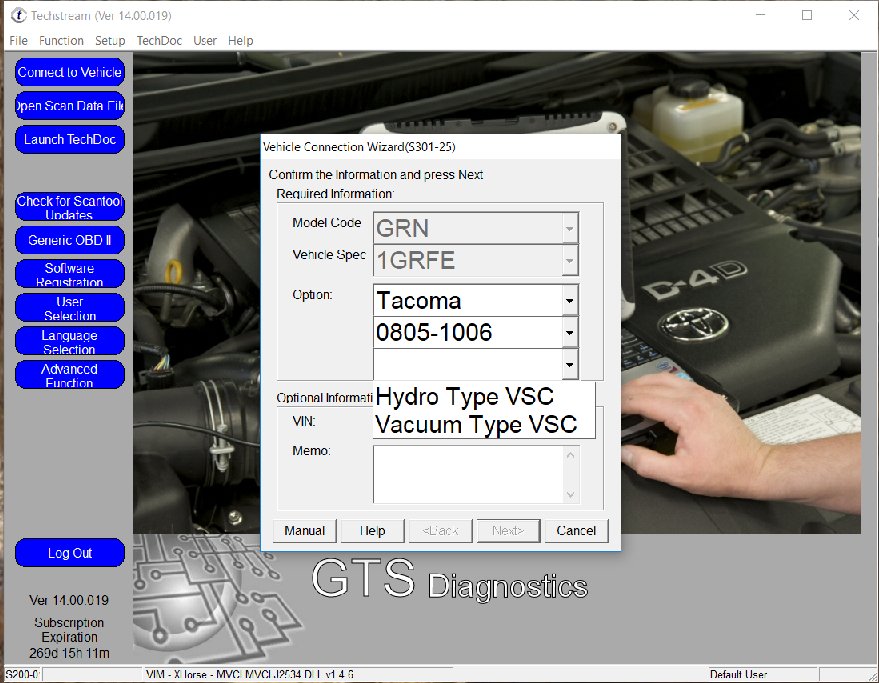Screen dimensions: 879x683
Task: Open the User menu
Action: [x=205, y=40]
